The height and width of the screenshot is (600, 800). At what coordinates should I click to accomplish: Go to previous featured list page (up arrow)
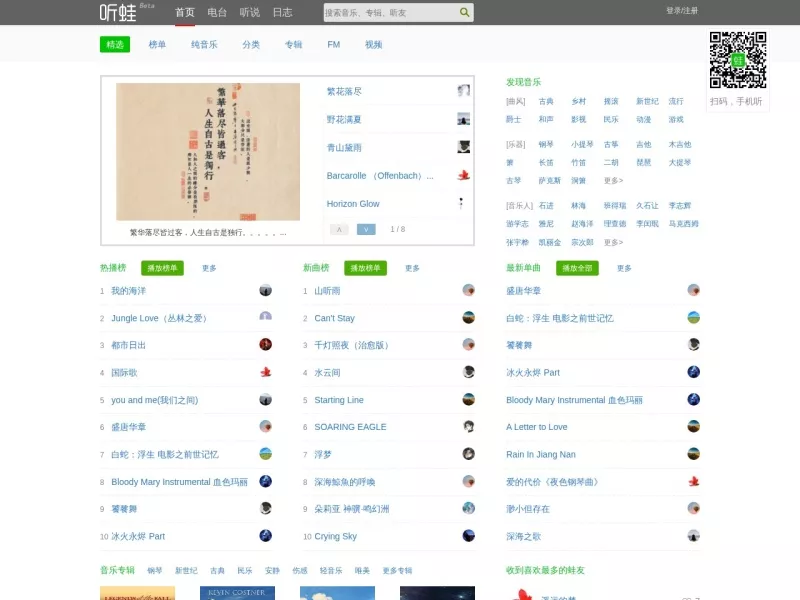[339, 229]
